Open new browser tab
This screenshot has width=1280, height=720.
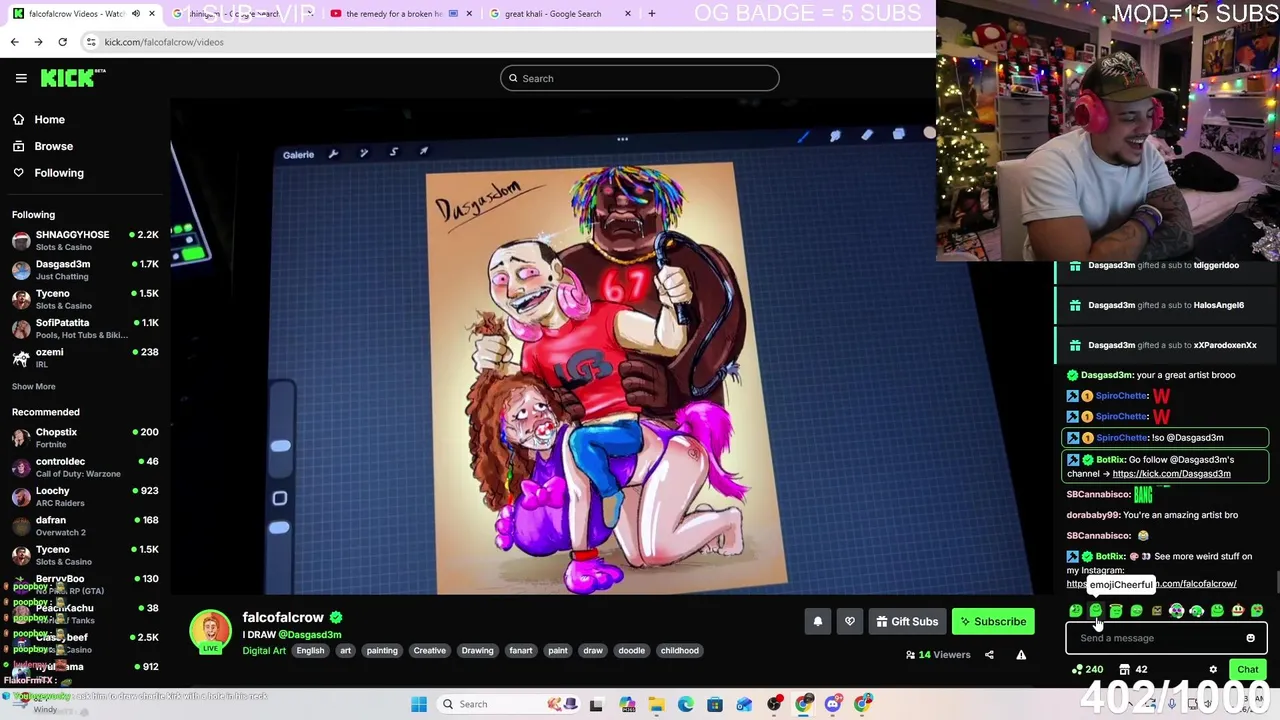(652, 14)
